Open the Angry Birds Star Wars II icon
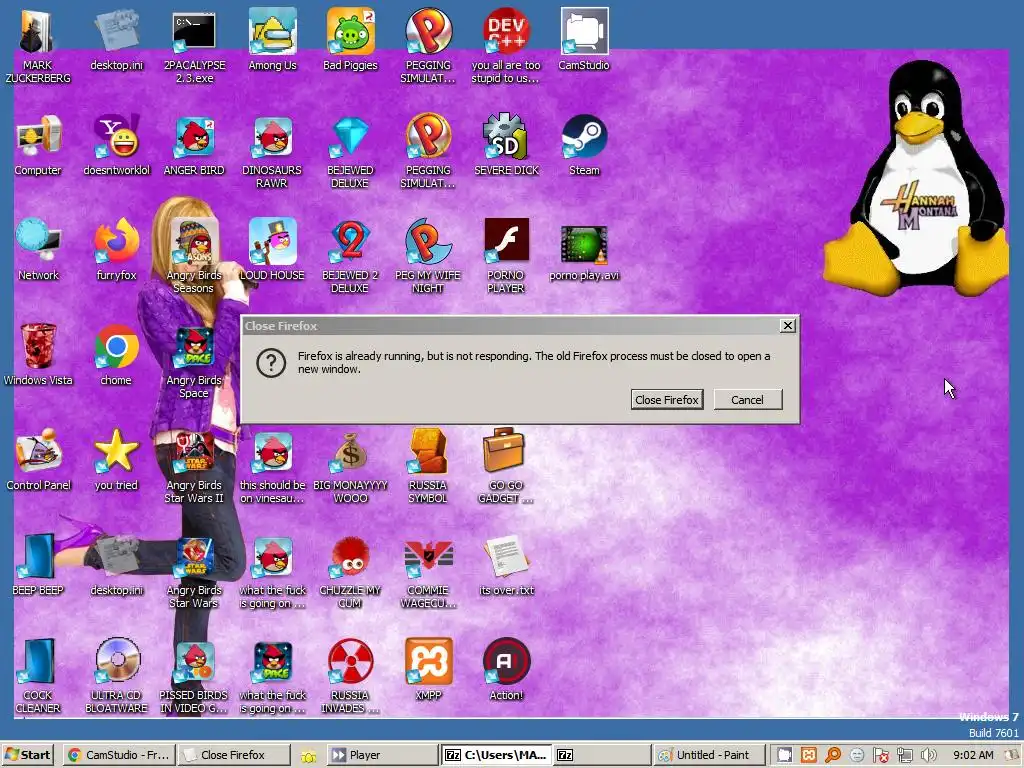Viewport: 1024px width, 768px height. click(x=194, y=466)
